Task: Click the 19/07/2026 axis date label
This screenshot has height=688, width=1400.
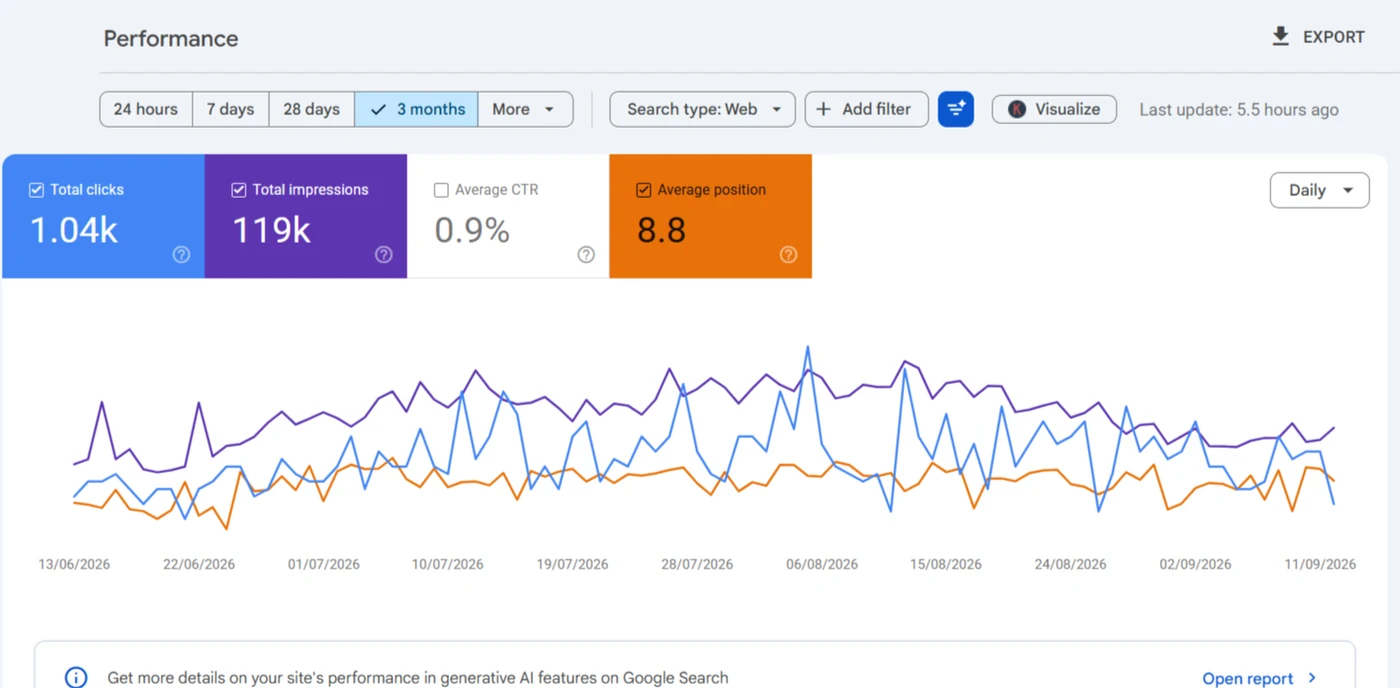Action: point(572,564)
